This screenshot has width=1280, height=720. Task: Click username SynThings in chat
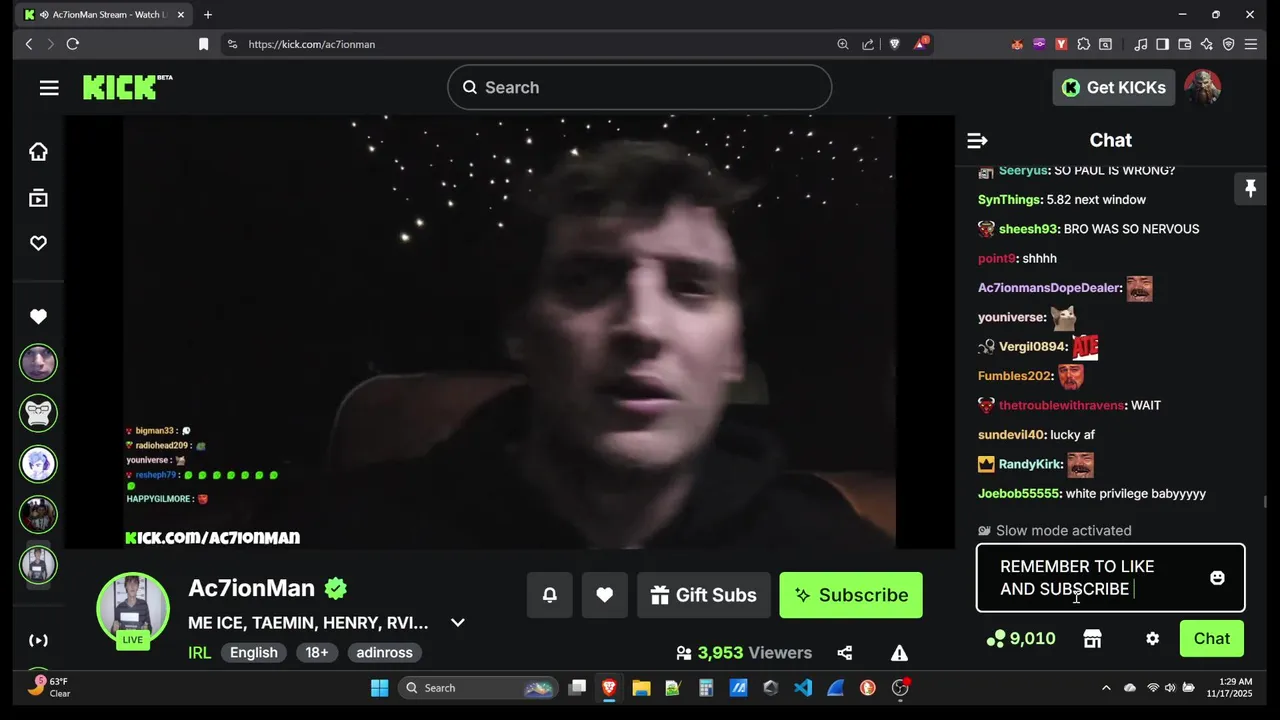tap(1010, 200)
